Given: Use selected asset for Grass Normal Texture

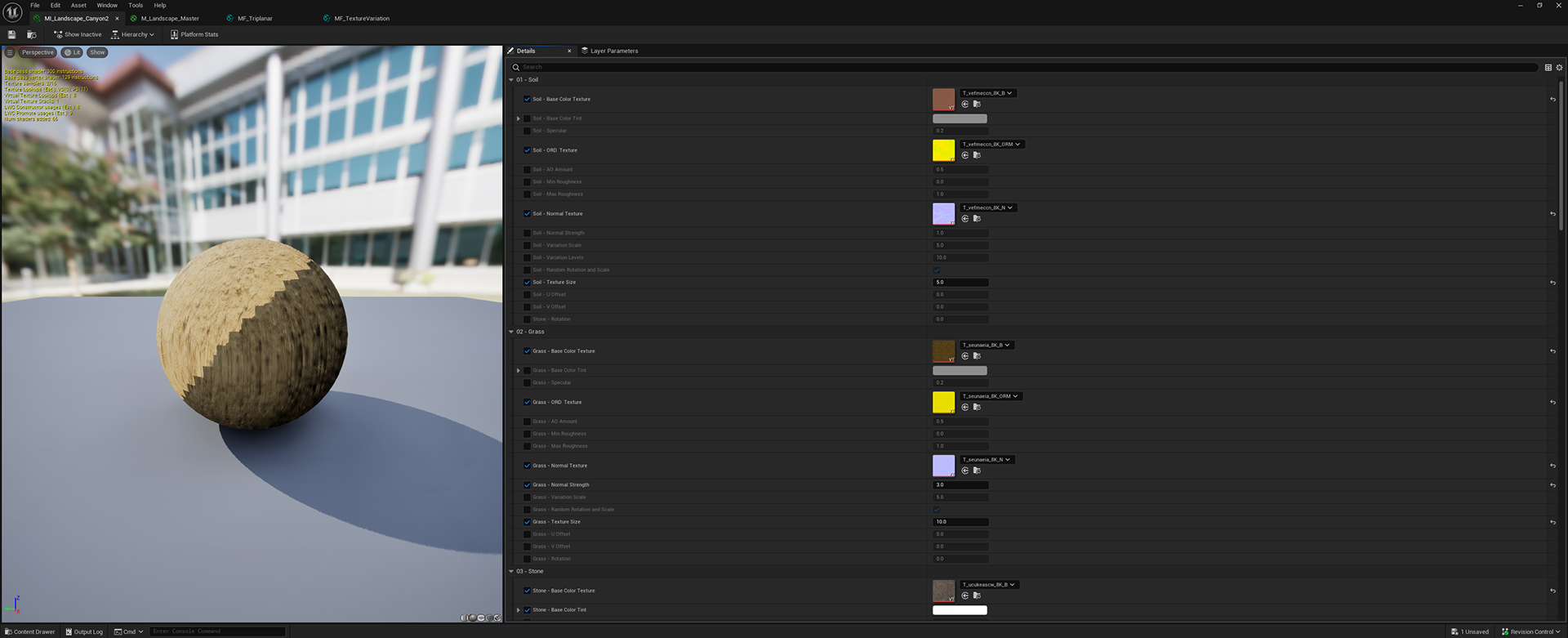Looking at the screenshot, I should 965,471.
